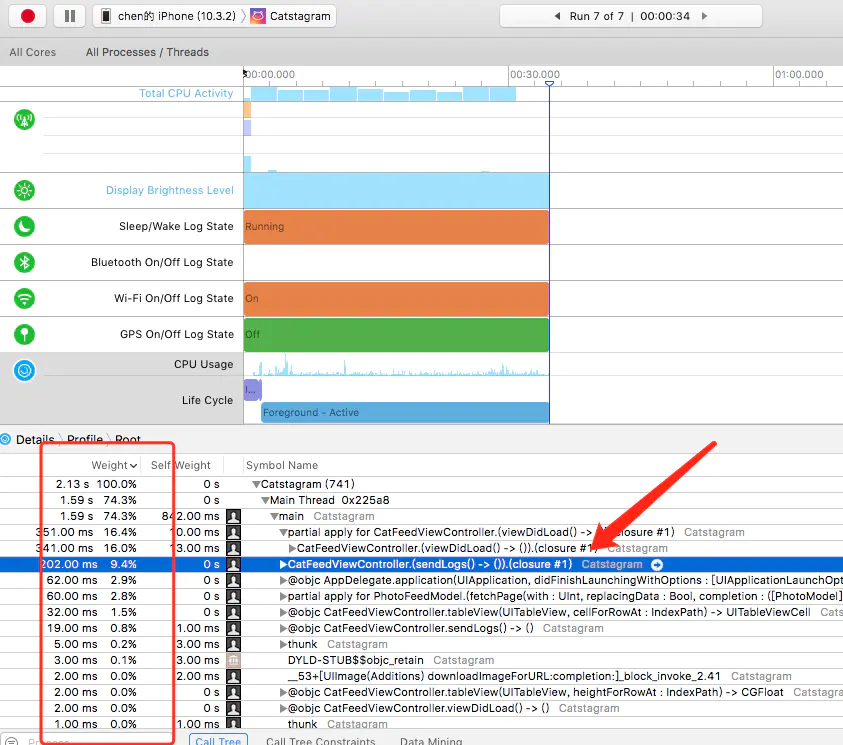Viewport: 843px width, 745px height.
Task: Open the All Processes / Threads filter
Action: click(147, 52)
